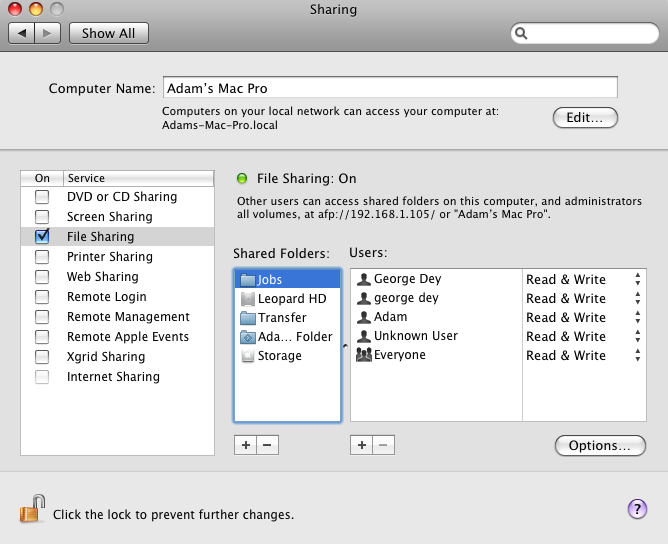This screenshot has height=544, width=668.
Task: Open permission popup for Adam
Action: pos(637,317)
